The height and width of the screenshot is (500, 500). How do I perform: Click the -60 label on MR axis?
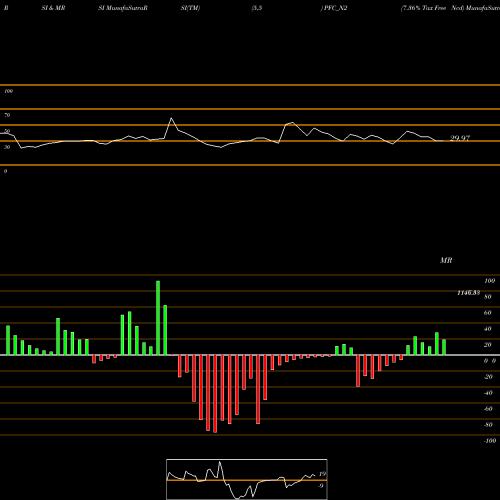click(488, 409)
